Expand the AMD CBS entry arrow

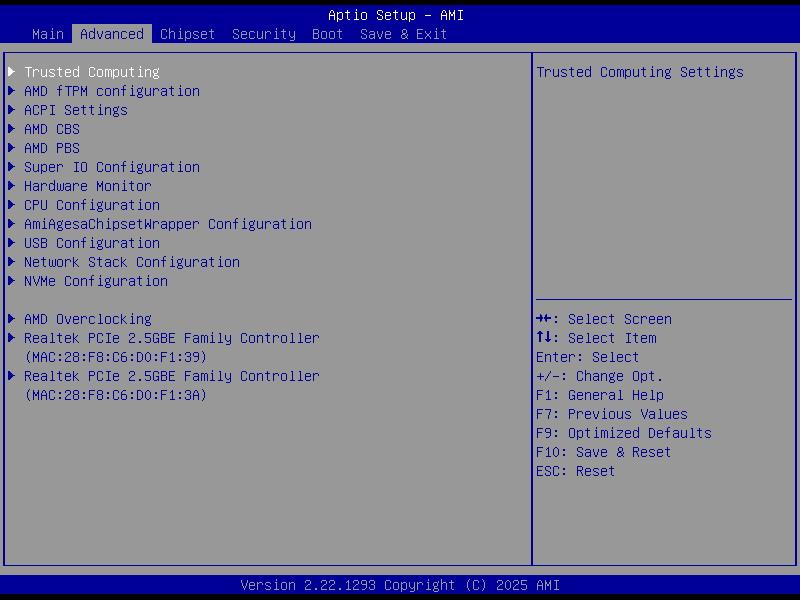tap(12, 129)
